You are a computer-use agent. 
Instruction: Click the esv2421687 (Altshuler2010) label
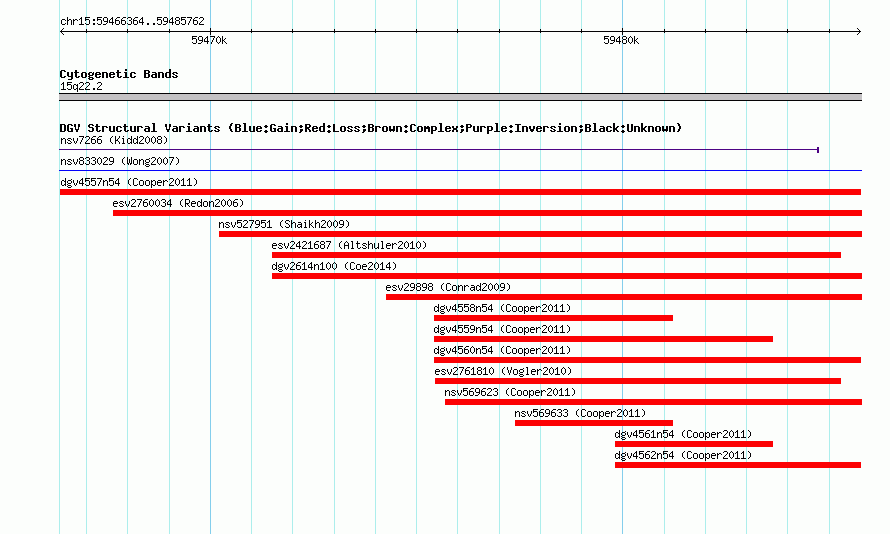349,245
